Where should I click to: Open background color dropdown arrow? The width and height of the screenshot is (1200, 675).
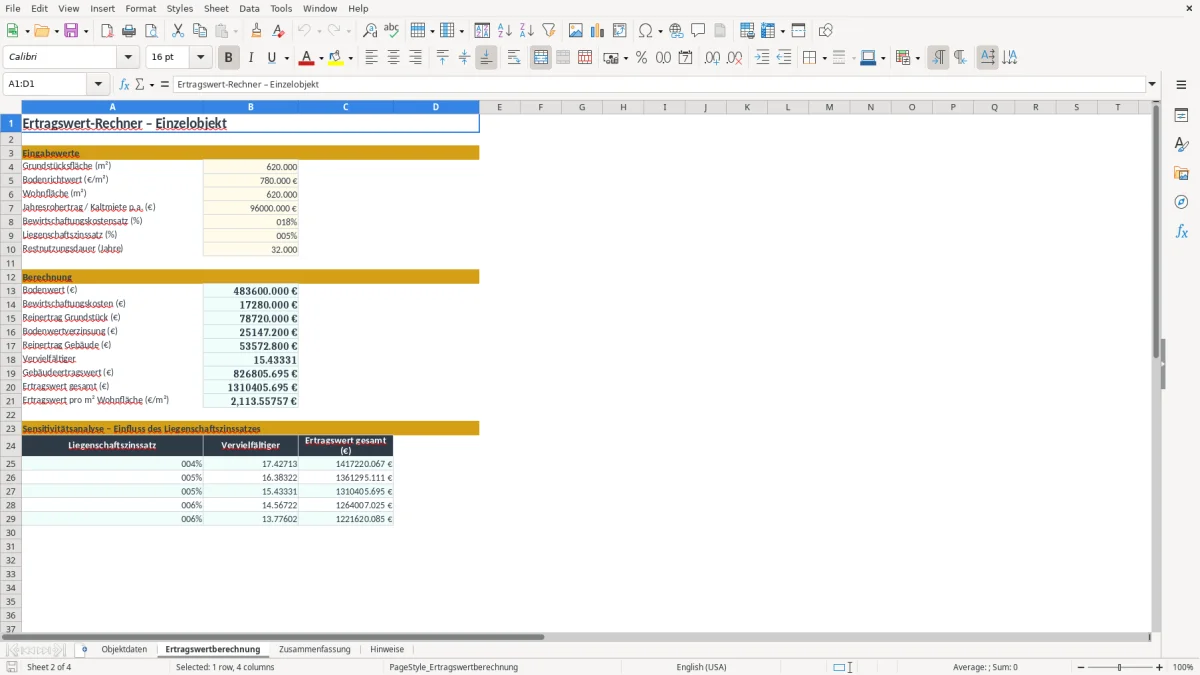pyautogui.click(x=349, y=58)
